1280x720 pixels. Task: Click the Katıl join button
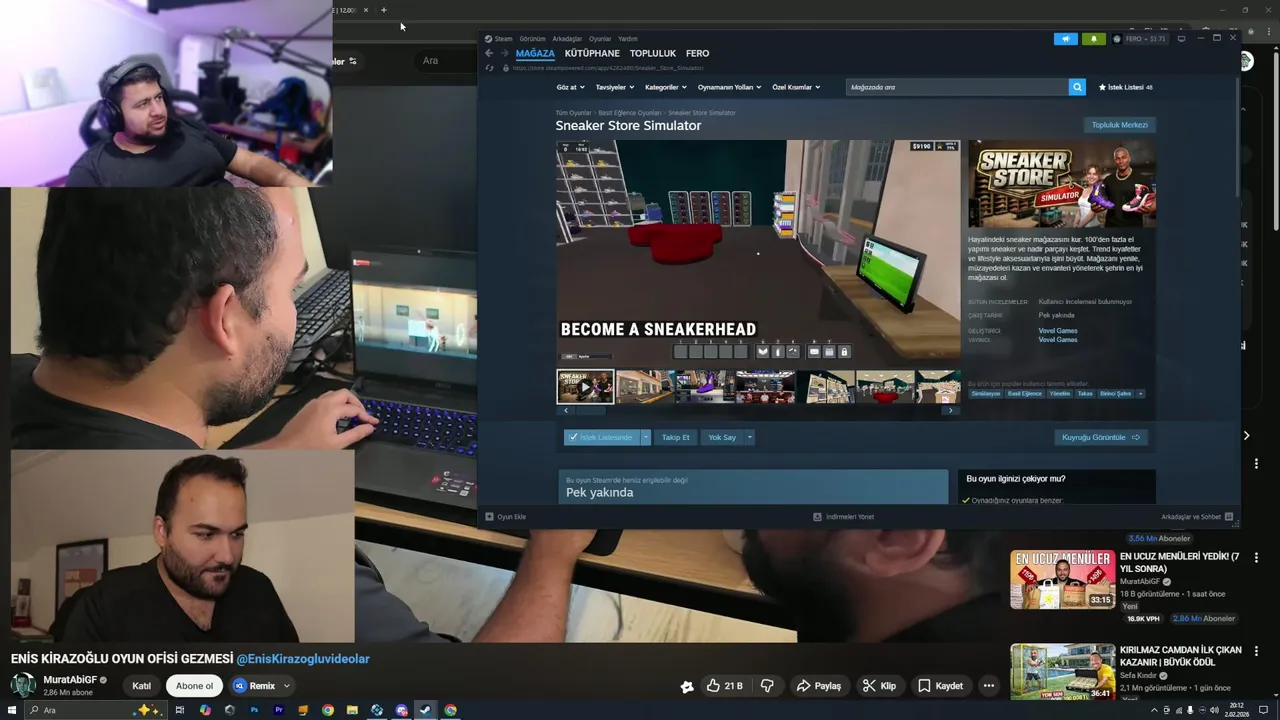coord(141,686)
